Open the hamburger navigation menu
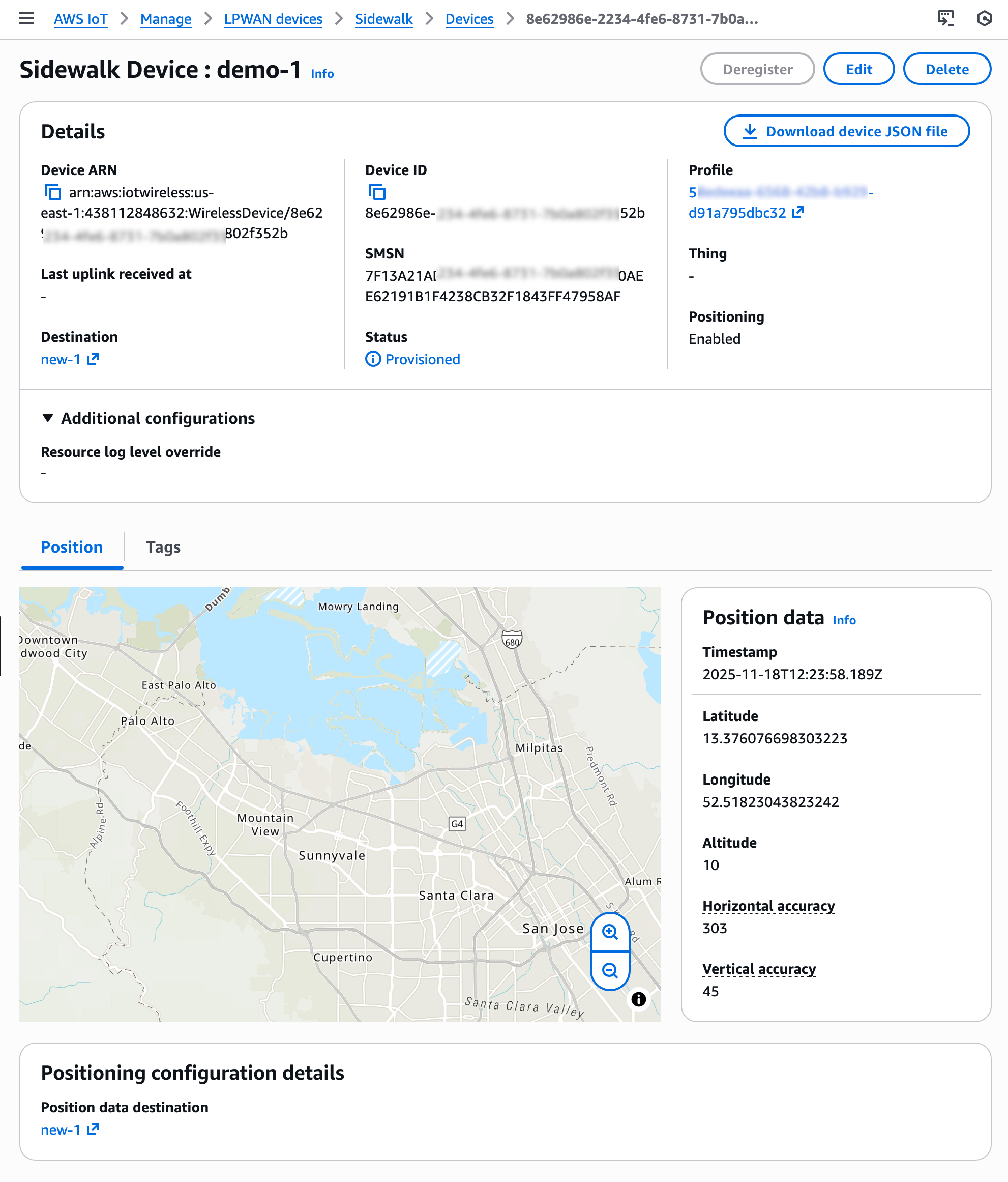 [26, 19]
